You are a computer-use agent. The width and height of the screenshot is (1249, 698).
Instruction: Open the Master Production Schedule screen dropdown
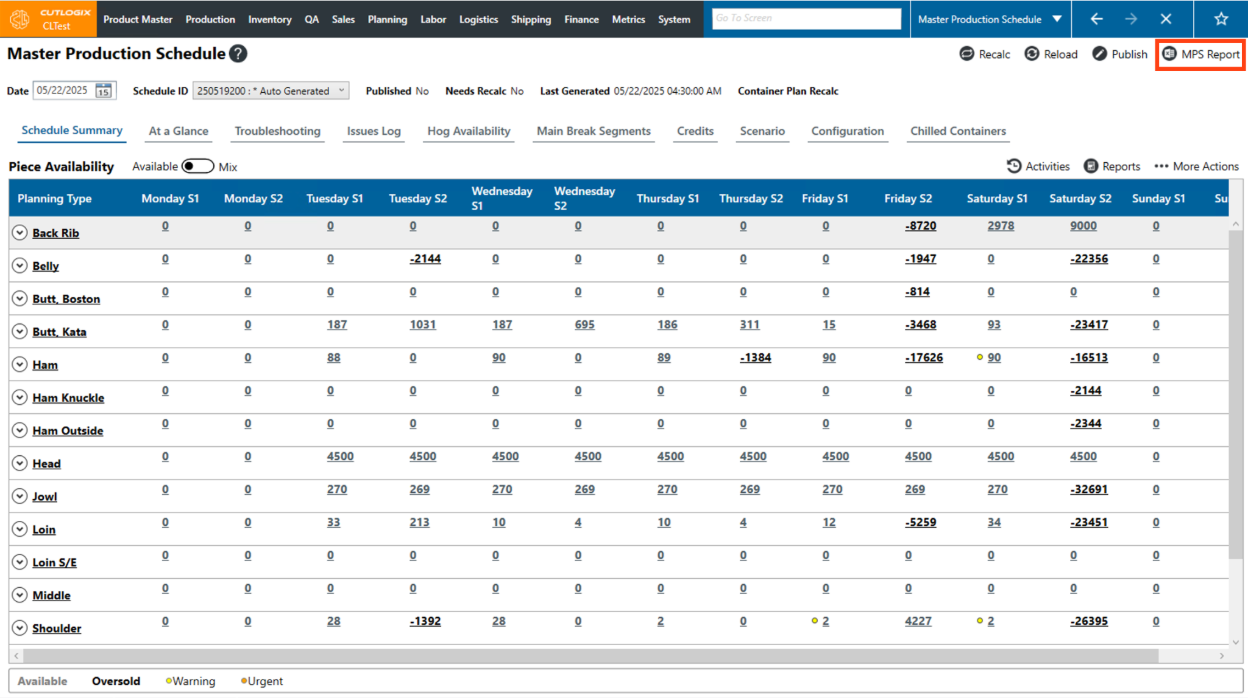click(x=1057, y=19)
